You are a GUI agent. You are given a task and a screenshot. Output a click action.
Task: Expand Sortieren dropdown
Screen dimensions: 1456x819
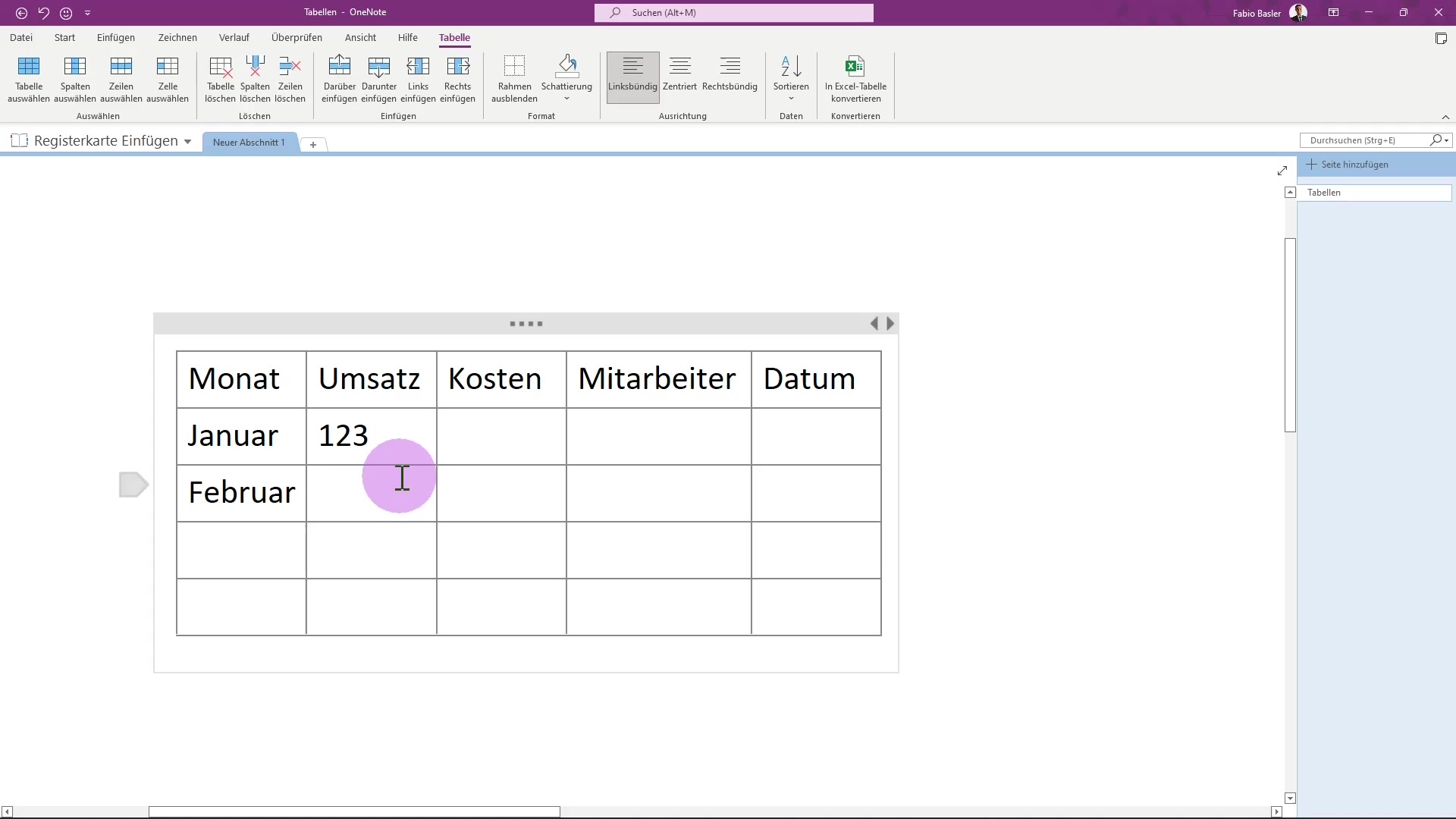coord(791,99)
